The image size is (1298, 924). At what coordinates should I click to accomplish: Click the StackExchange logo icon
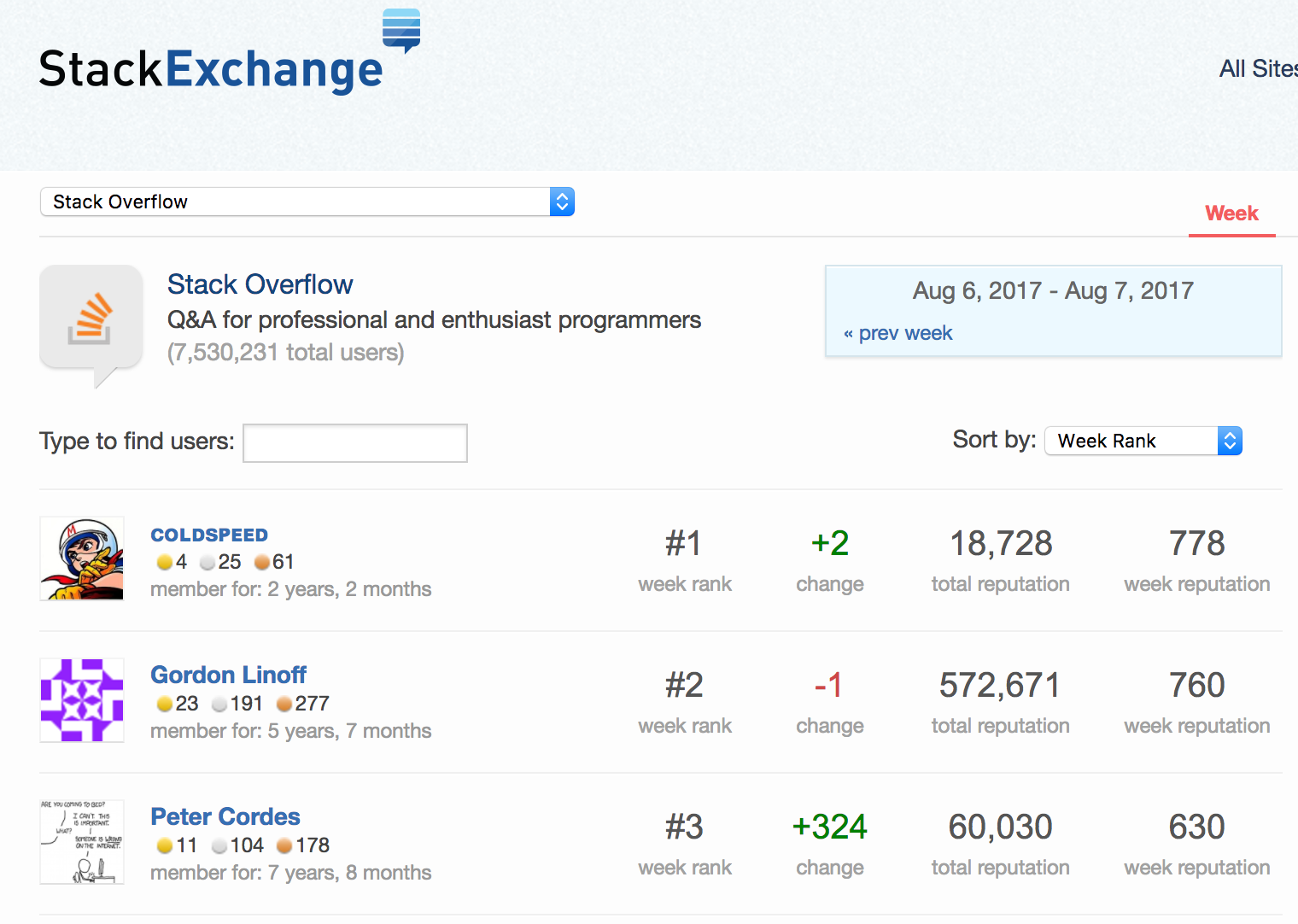(x=401, y=30)
